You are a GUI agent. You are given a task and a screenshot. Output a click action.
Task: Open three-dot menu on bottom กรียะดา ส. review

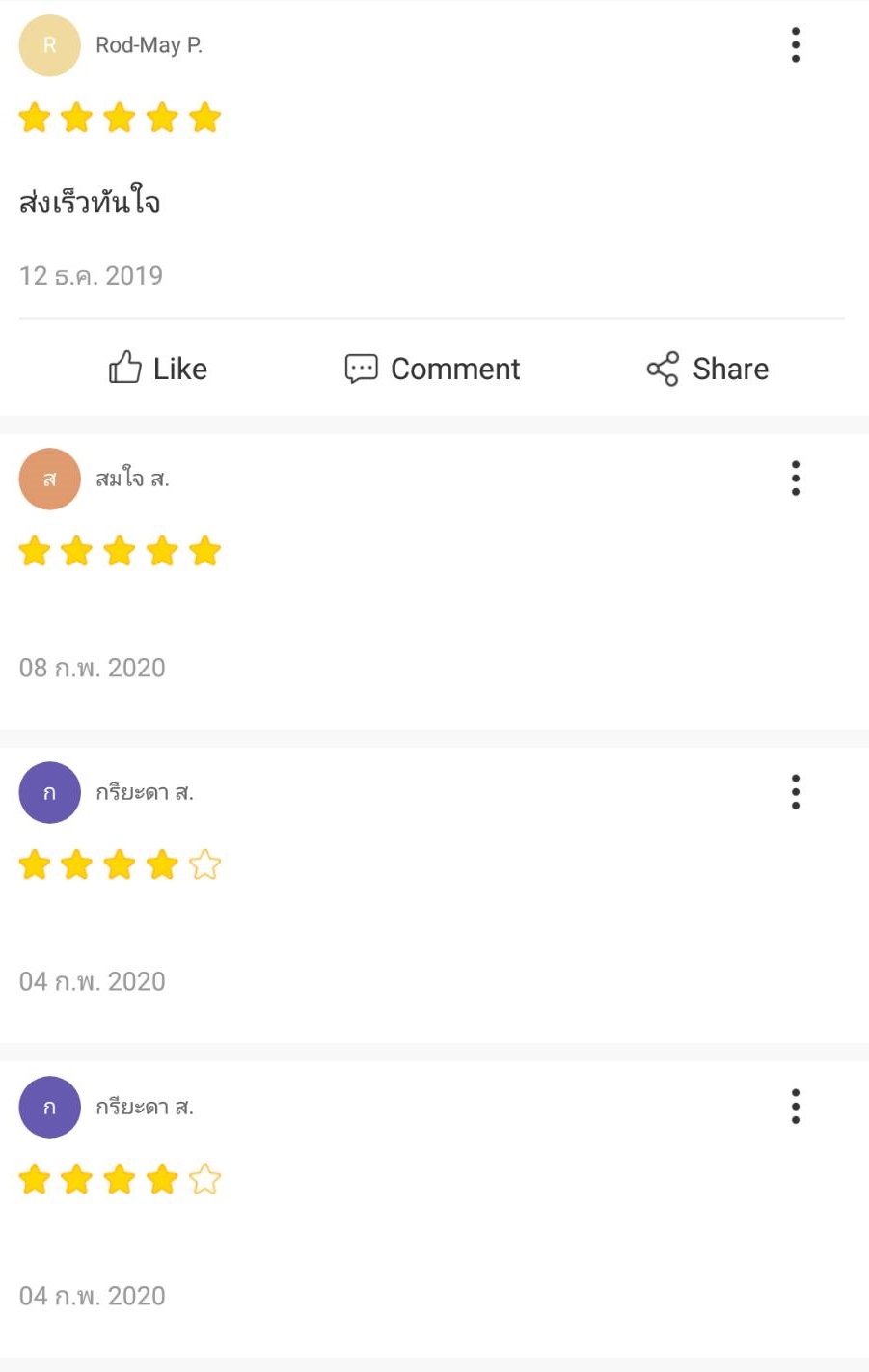click(796, 1107)
